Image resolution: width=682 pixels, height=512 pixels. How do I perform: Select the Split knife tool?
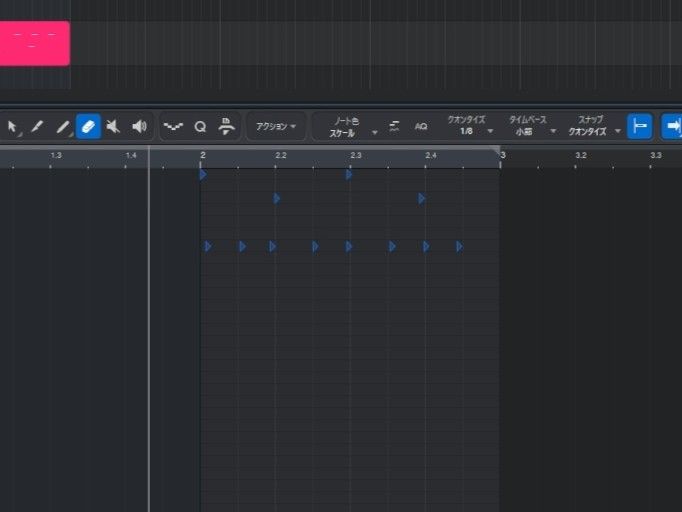click(x=37, y=127)
